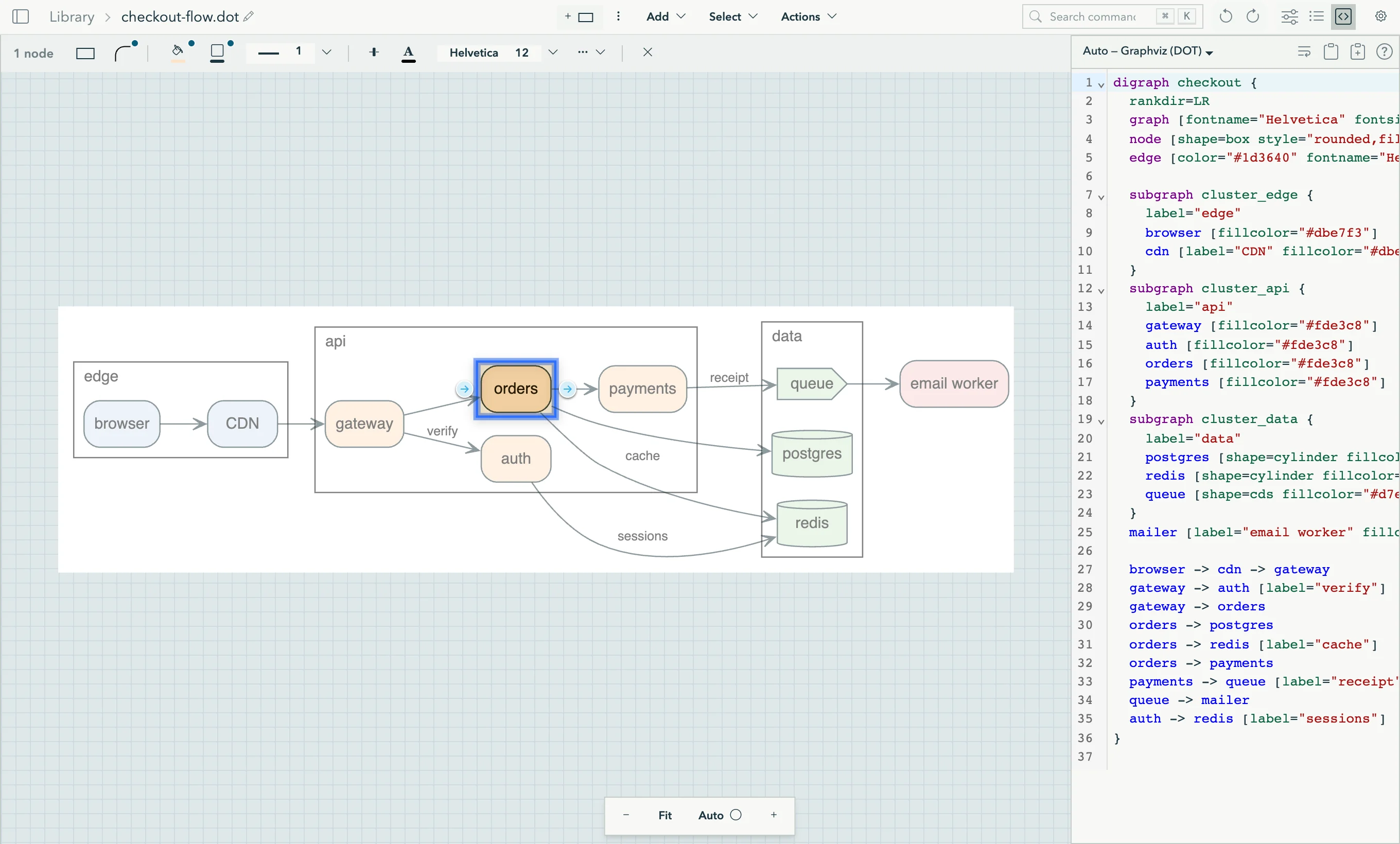Click checkout-flow.dot file title
Screen dimensions: 1400x844
pos(180,16)
